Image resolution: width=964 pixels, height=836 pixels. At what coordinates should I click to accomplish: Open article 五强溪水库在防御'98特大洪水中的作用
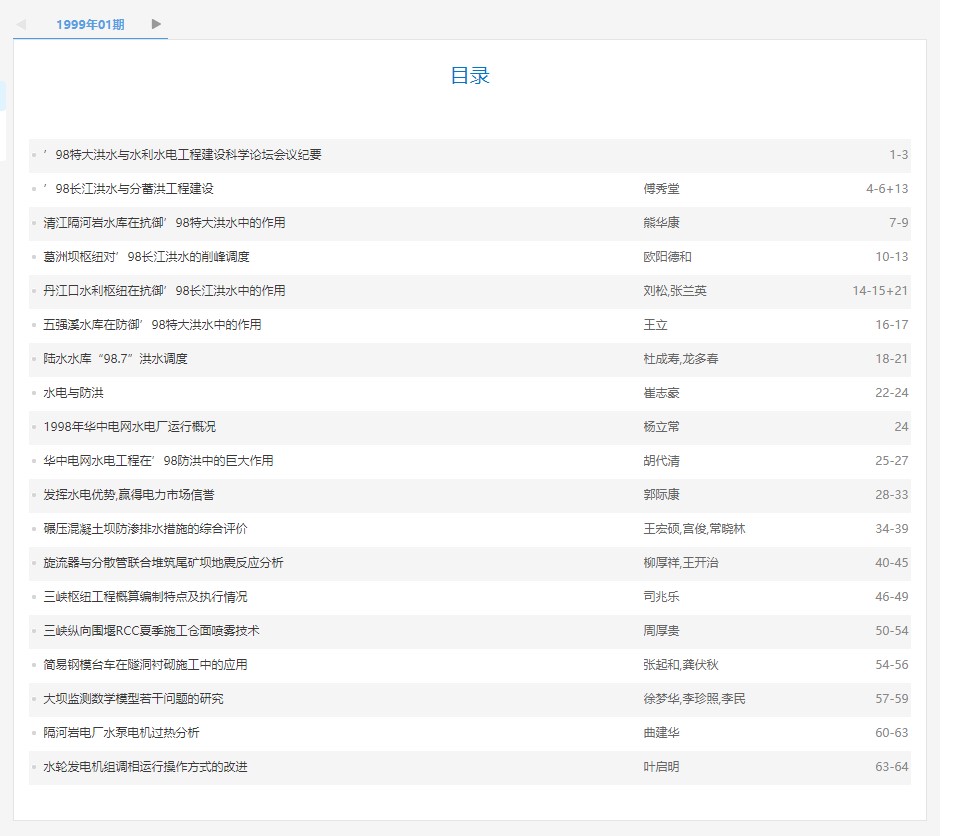pyautogui.click(x=152, y=325)
